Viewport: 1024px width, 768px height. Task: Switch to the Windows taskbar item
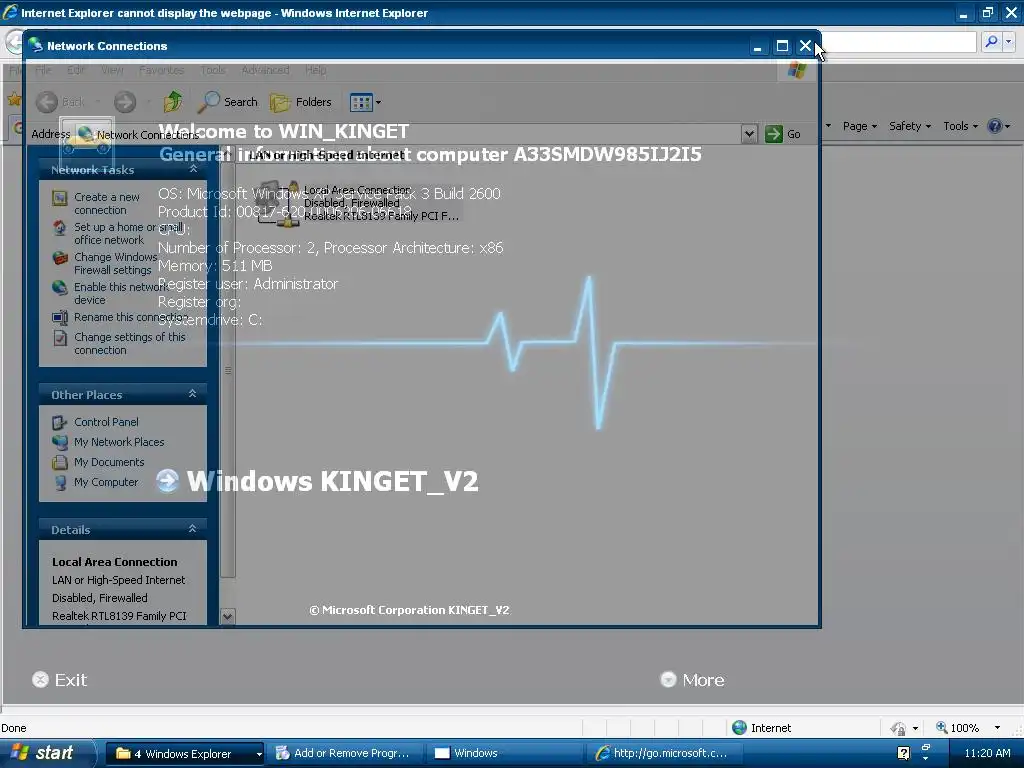[x=503, y=754]
